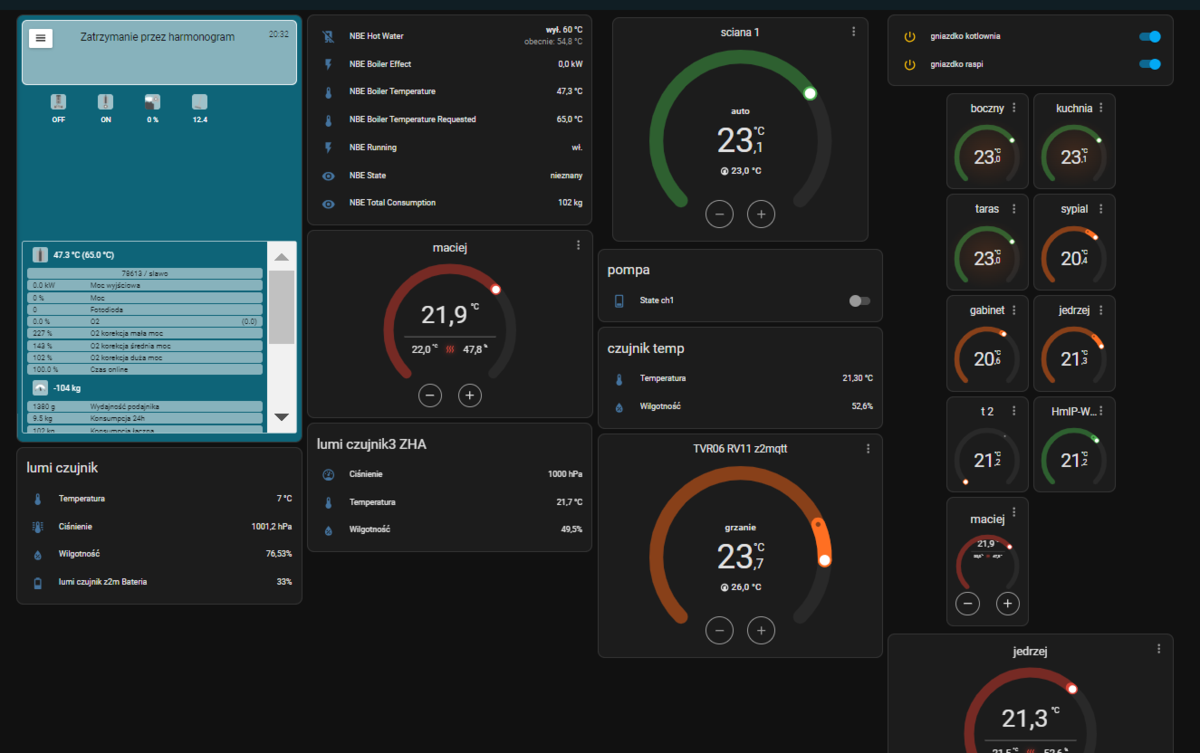The height and width of the screenshot is (753, 1200).
Task: Click the device icon beside State ch1
Action: click(x=619, y=301)
